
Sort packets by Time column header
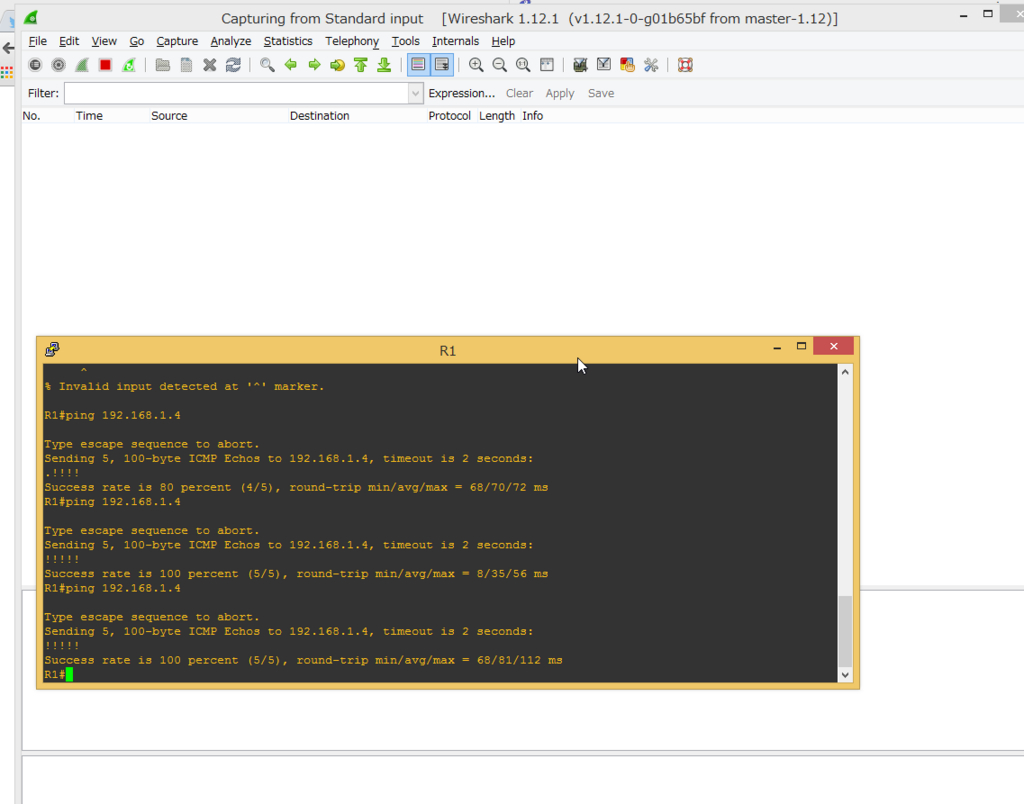(x=89, y=116)
